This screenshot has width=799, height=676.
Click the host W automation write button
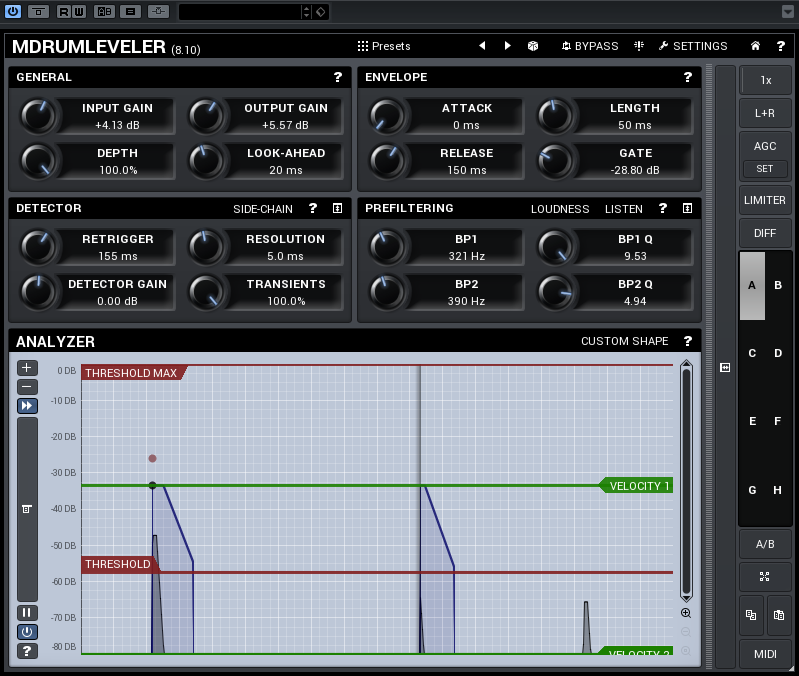click(x=79, y=11)
